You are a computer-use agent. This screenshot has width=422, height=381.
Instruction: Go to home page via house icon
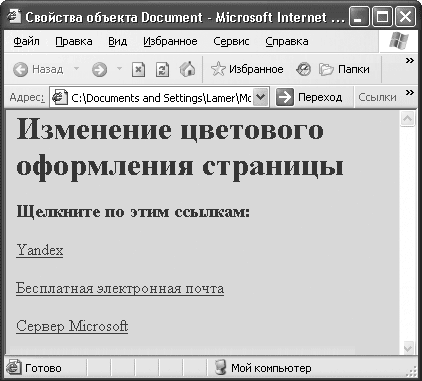click(187, 69)
